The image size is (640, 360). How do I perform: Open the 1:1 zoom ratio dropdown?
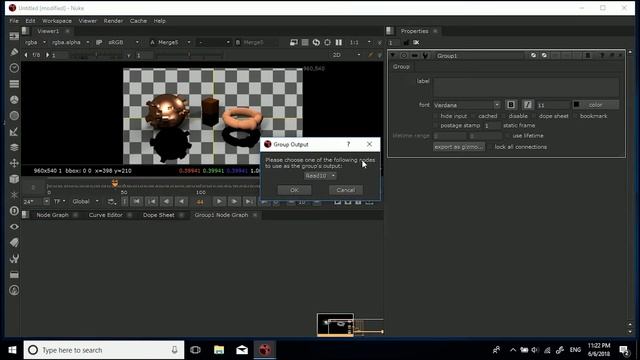click(x=360, y=42)
